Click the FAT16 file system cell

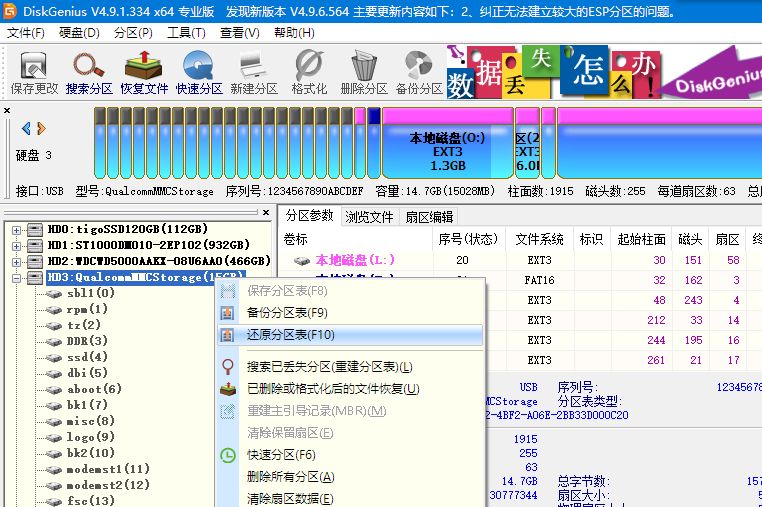coord(539,280)
